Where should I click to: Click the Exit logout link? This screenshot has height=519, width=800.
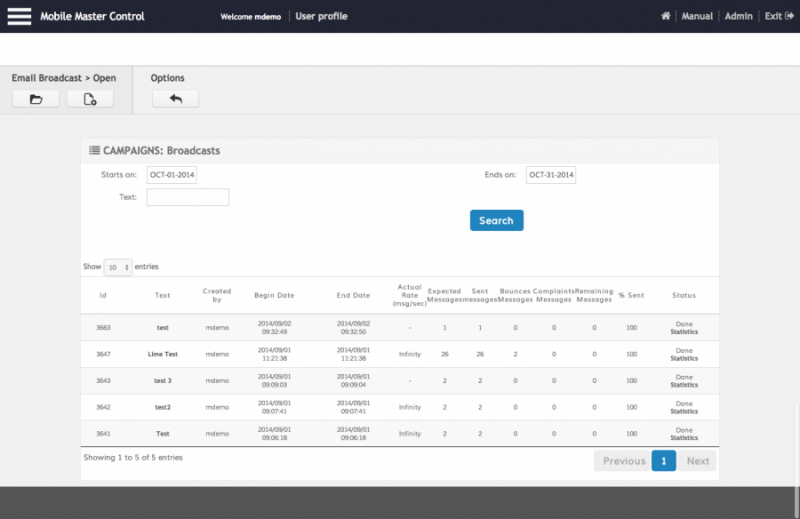point(773,16)
